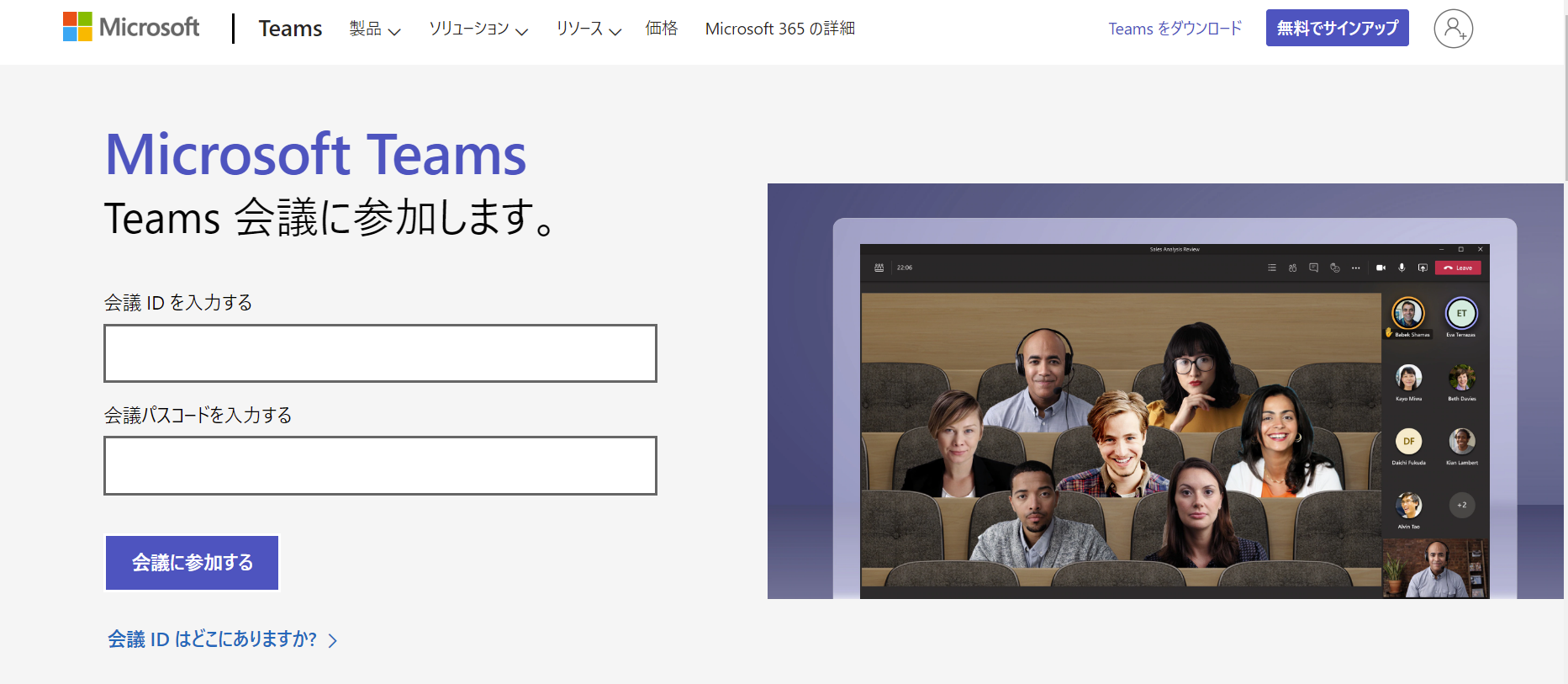This screenshot has width=1568, height=684.
Task: Focus the 会議 ID input field
Action: click(380, 353)
